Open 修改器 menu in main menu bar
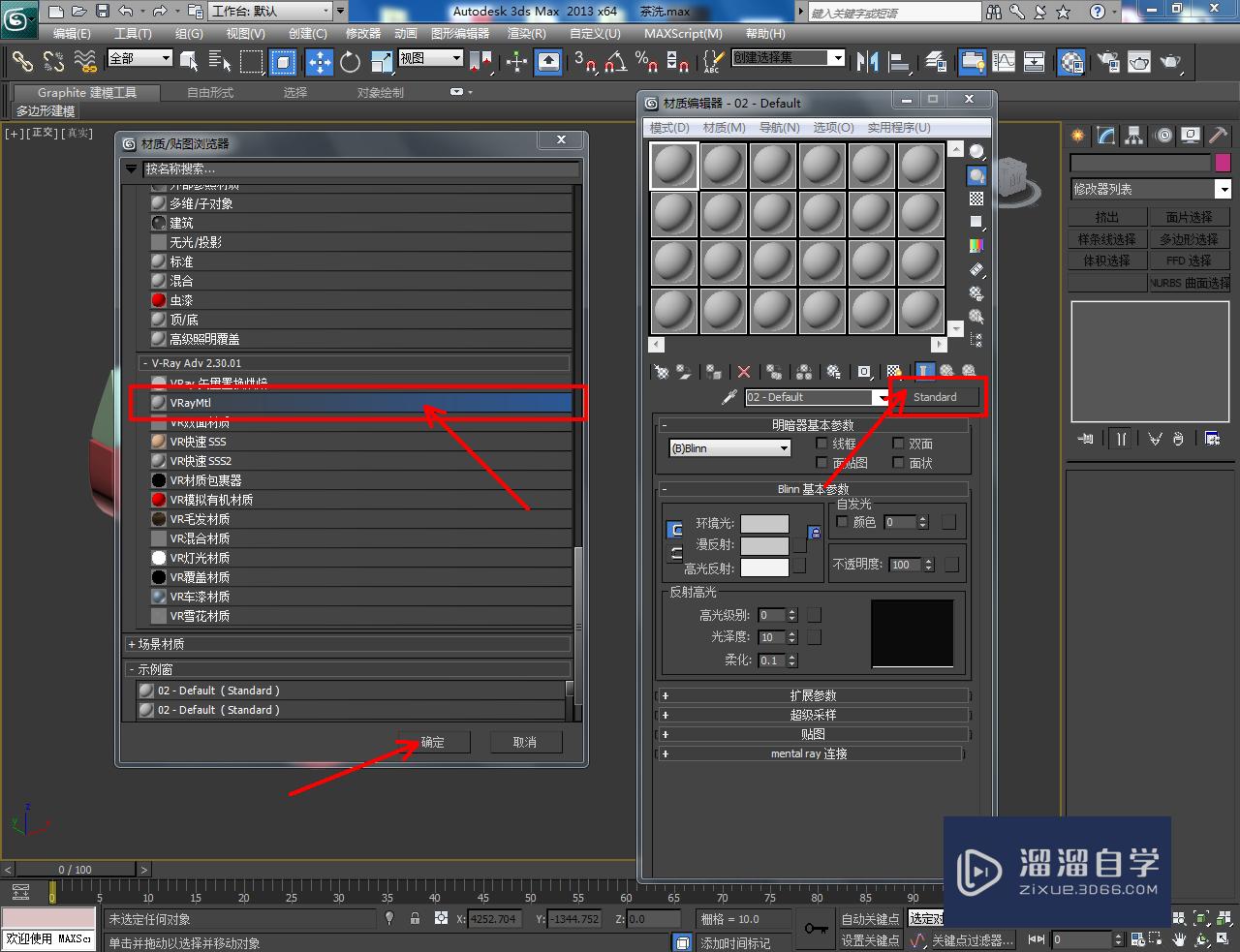 (363, 33)
